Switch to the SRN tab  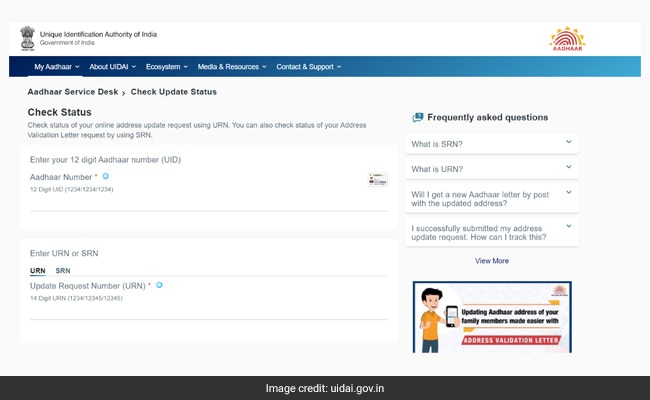63,271
